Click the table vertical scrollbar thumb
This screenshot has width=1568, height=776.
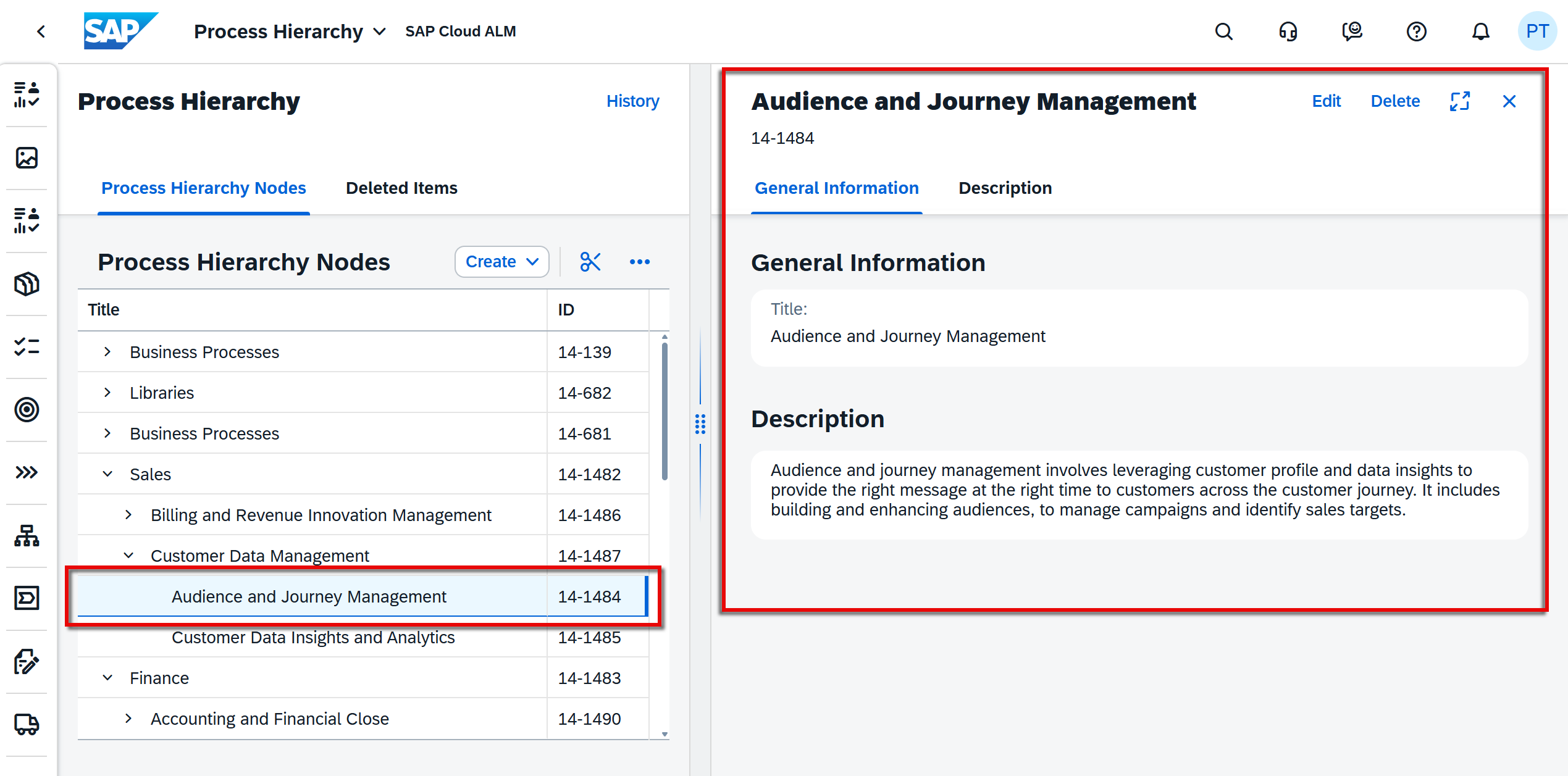coord(665,411)
